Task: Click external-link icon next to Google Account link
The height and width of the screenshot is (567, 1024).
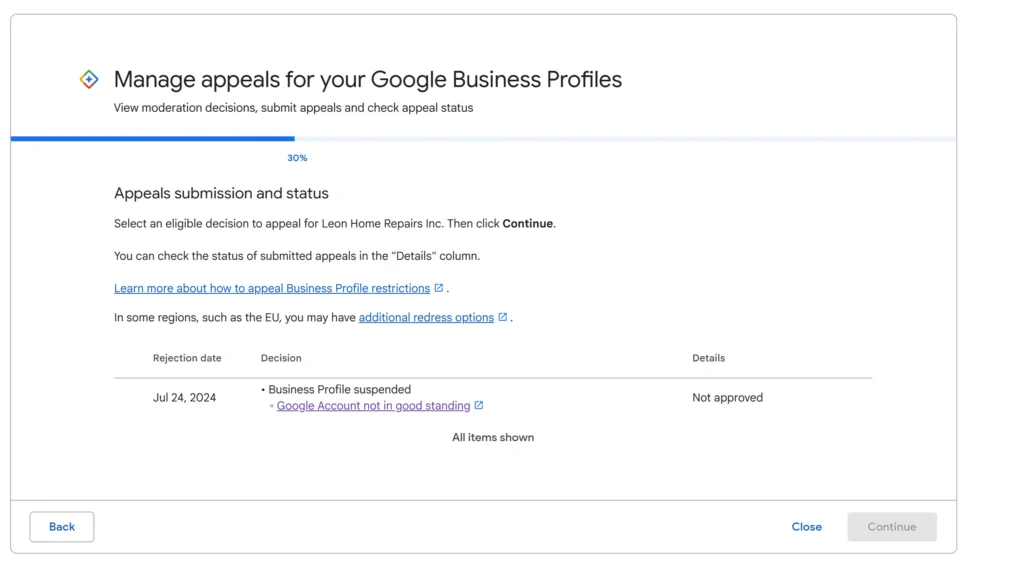Action: click(x=479, y=405)
